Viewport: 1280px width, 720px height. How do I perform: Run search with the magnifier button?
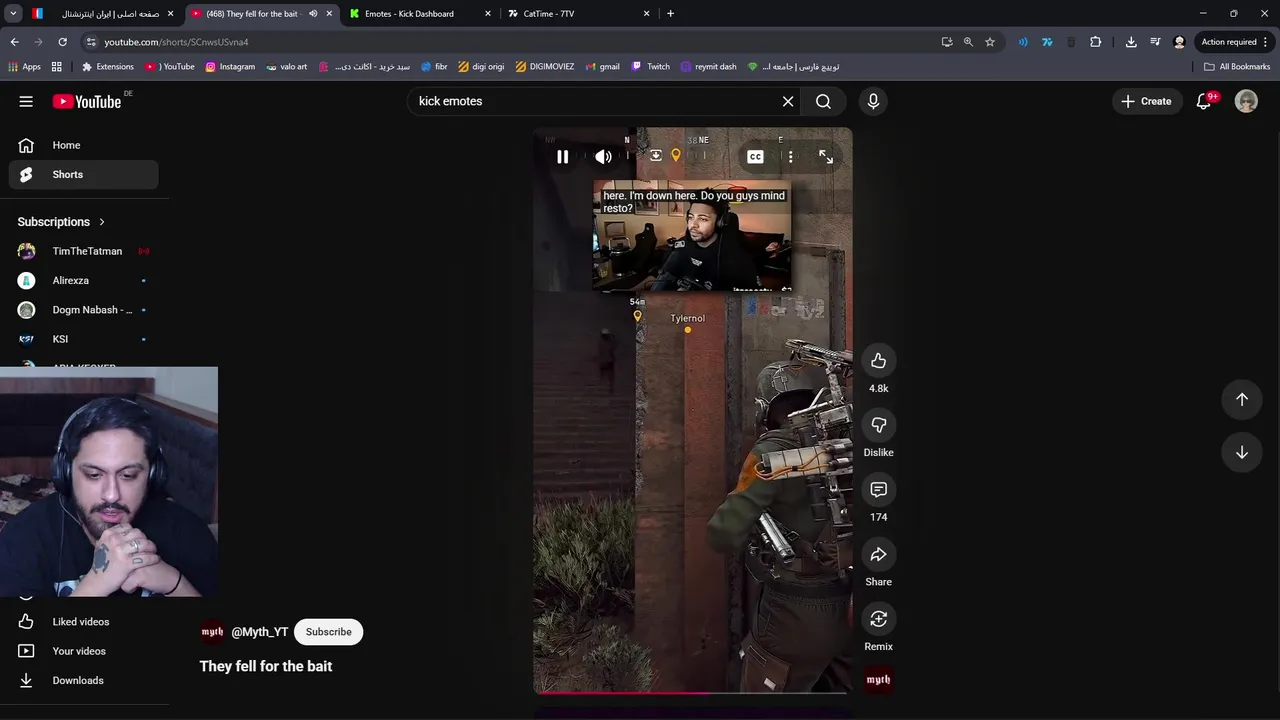coord(823,101)
